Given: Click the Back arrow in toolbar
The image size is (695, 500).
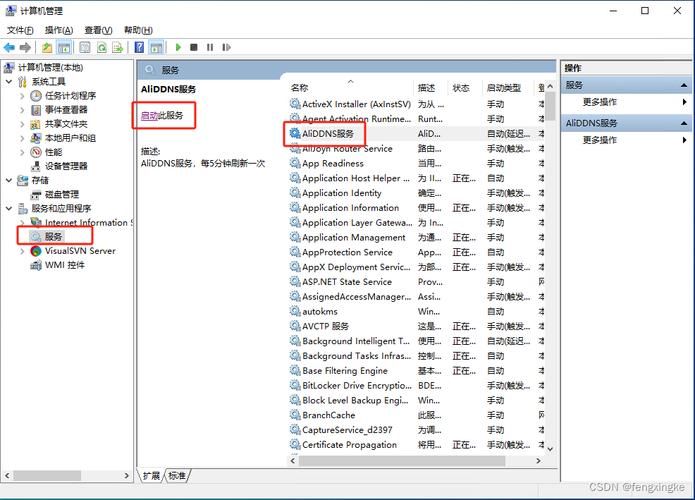Looking at the screenshot, I should click(x=9, y=47).
